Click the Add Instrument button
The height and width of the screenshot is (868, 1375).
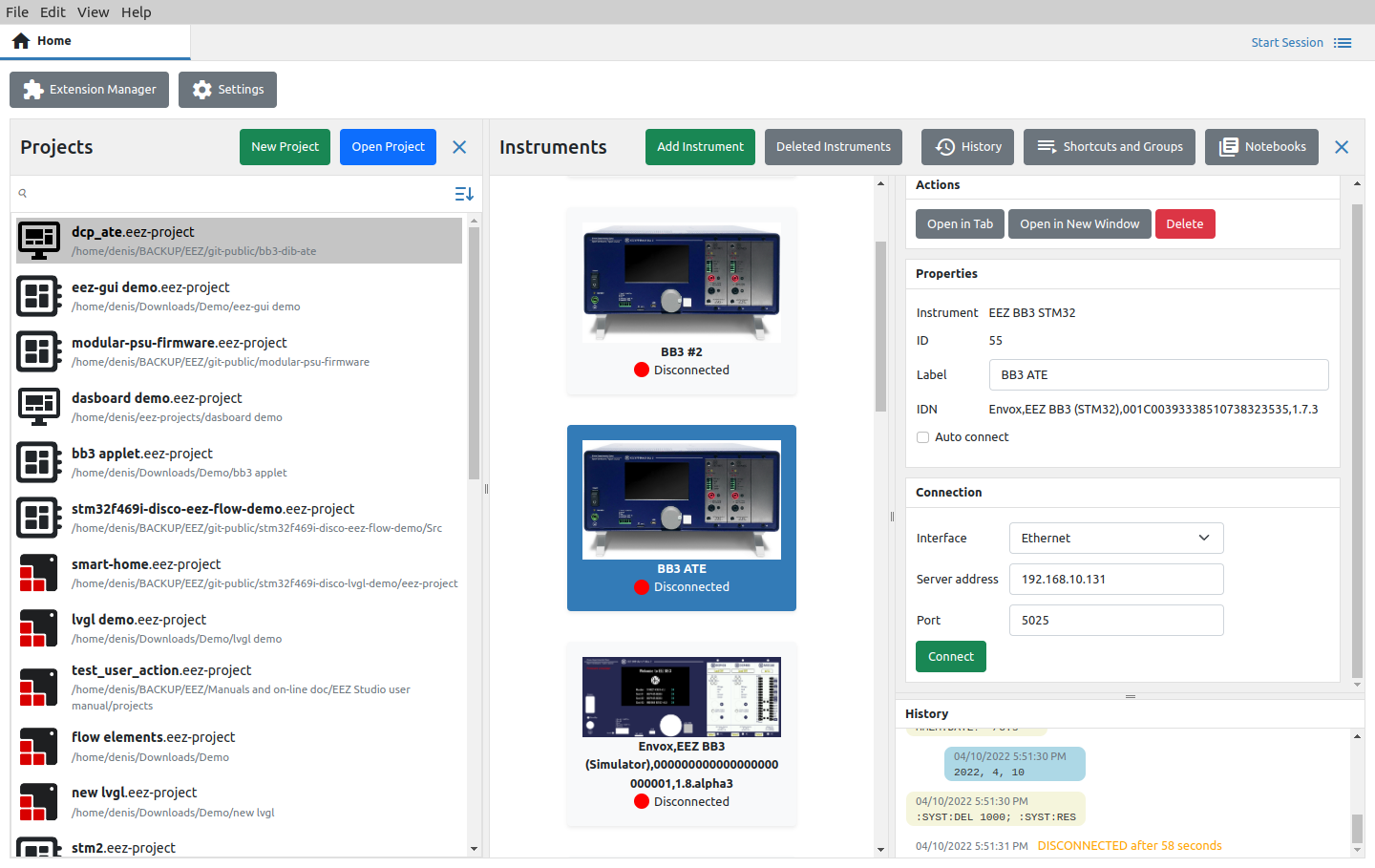tap(700, 147)
